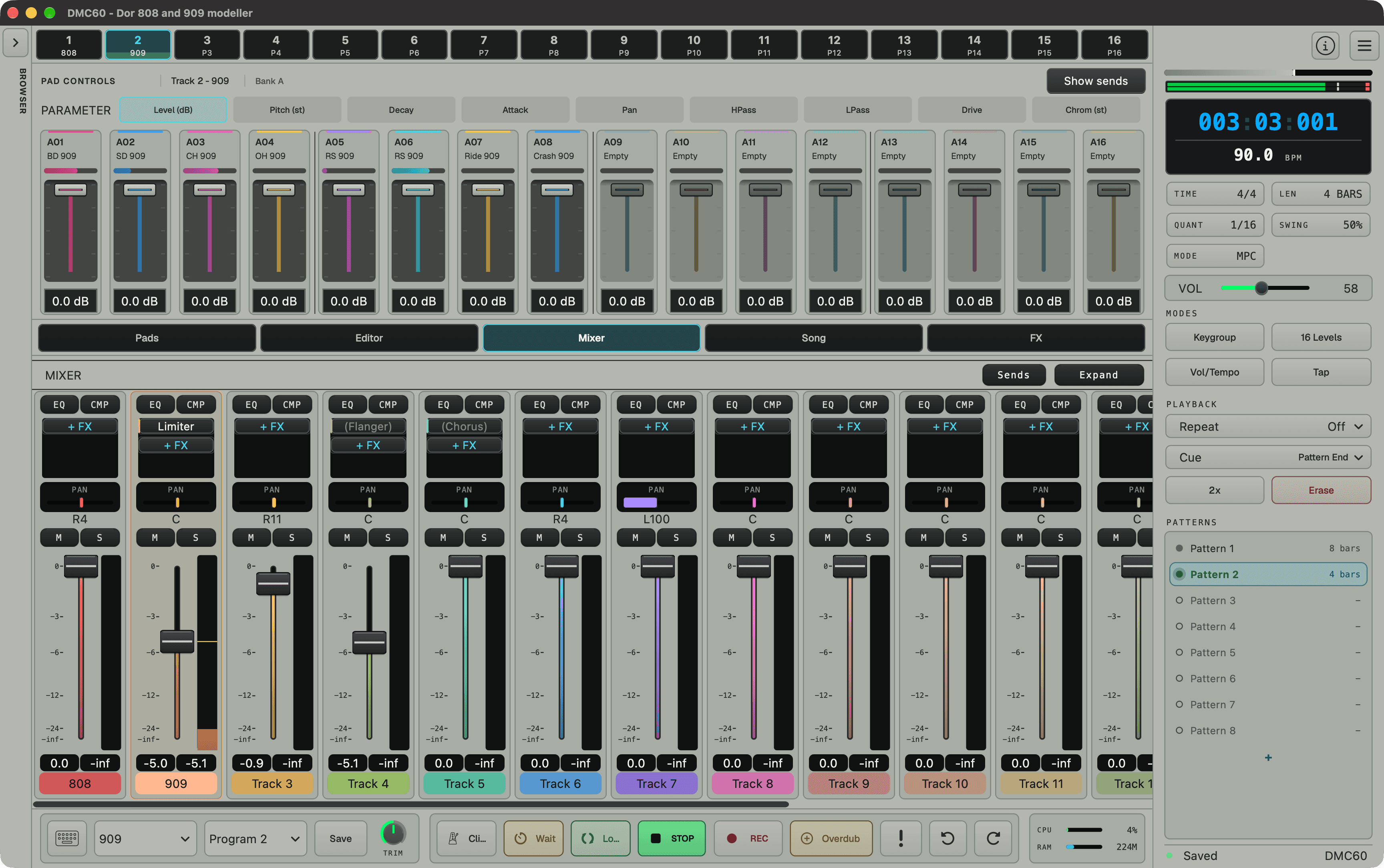The image size is (1384, 868).
Task: Expand the Browser sidebar arrow
Action: 16,42
